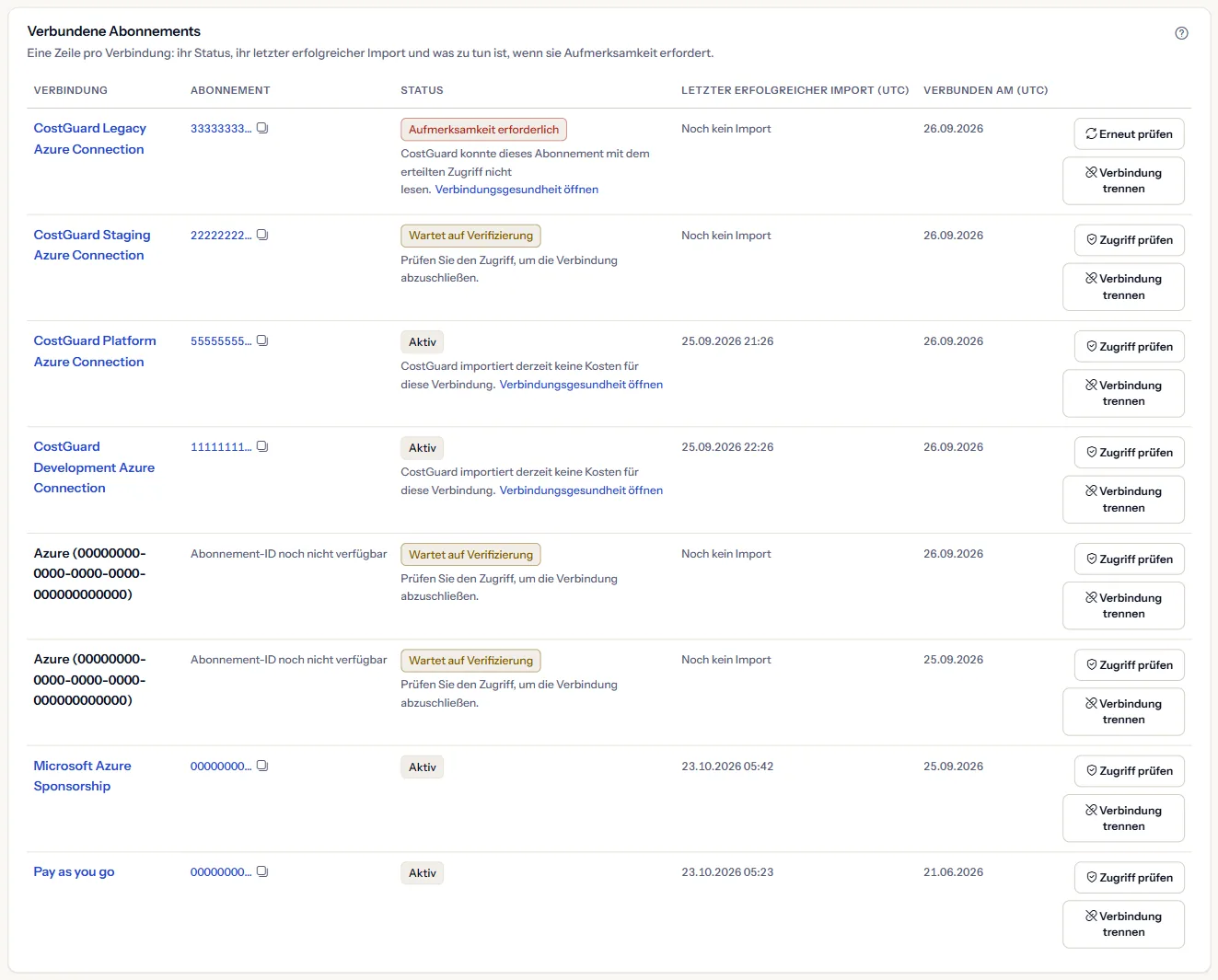This screenshot has height=980, width=1218.
Task: Follow the 22222222 subscription link
Action: tap(221, 235)
